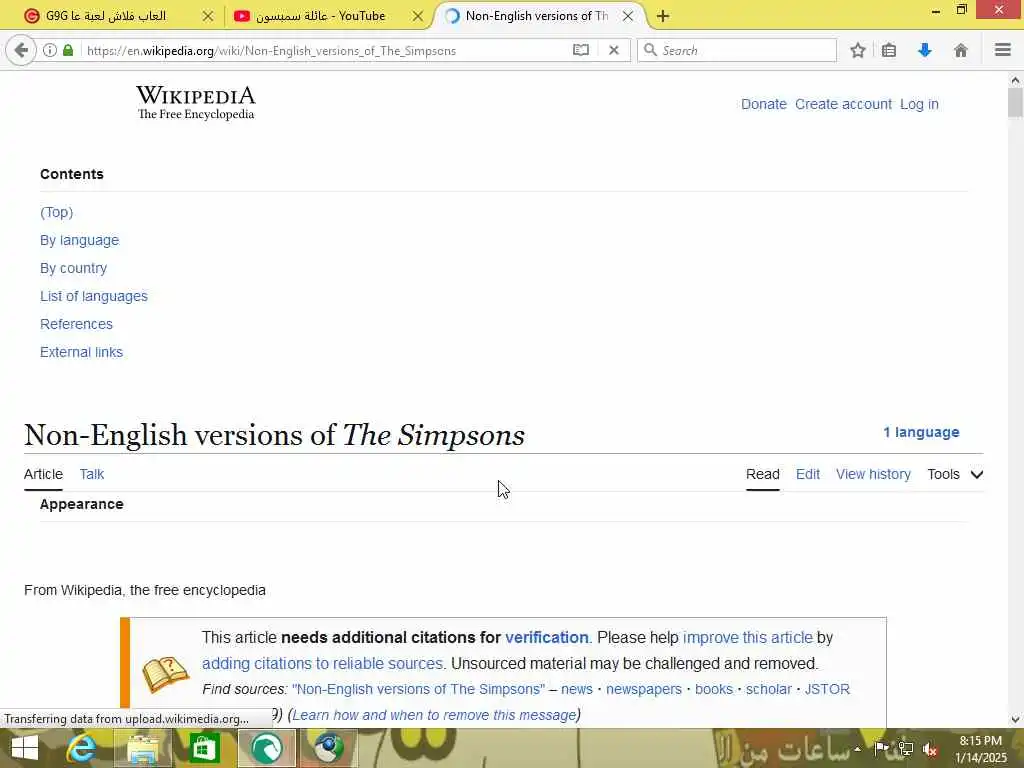Viewport: 1024px width, 768px height.
Task: Close the G9G games tab
Action: pyautogui.click(x=208, y=16)
